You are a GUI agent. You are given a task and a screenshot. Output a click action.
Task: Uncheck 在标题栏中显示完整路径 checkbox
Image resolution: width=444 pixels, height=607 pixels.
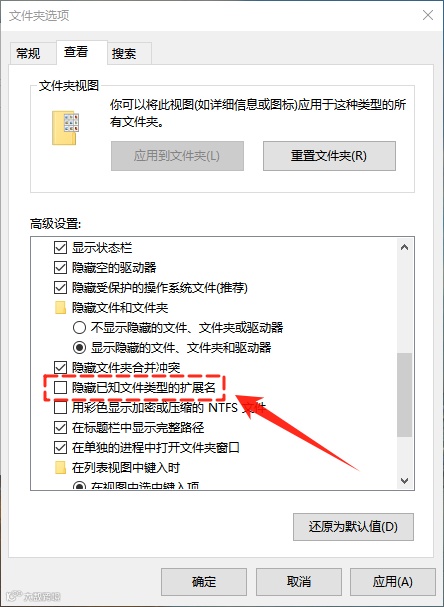coord(60,427)
